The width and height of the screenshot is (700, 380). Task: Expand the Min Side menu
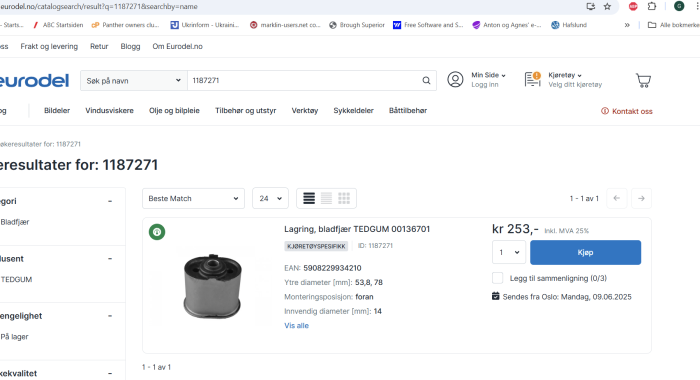pyautogui.click(x=488, y=75)
